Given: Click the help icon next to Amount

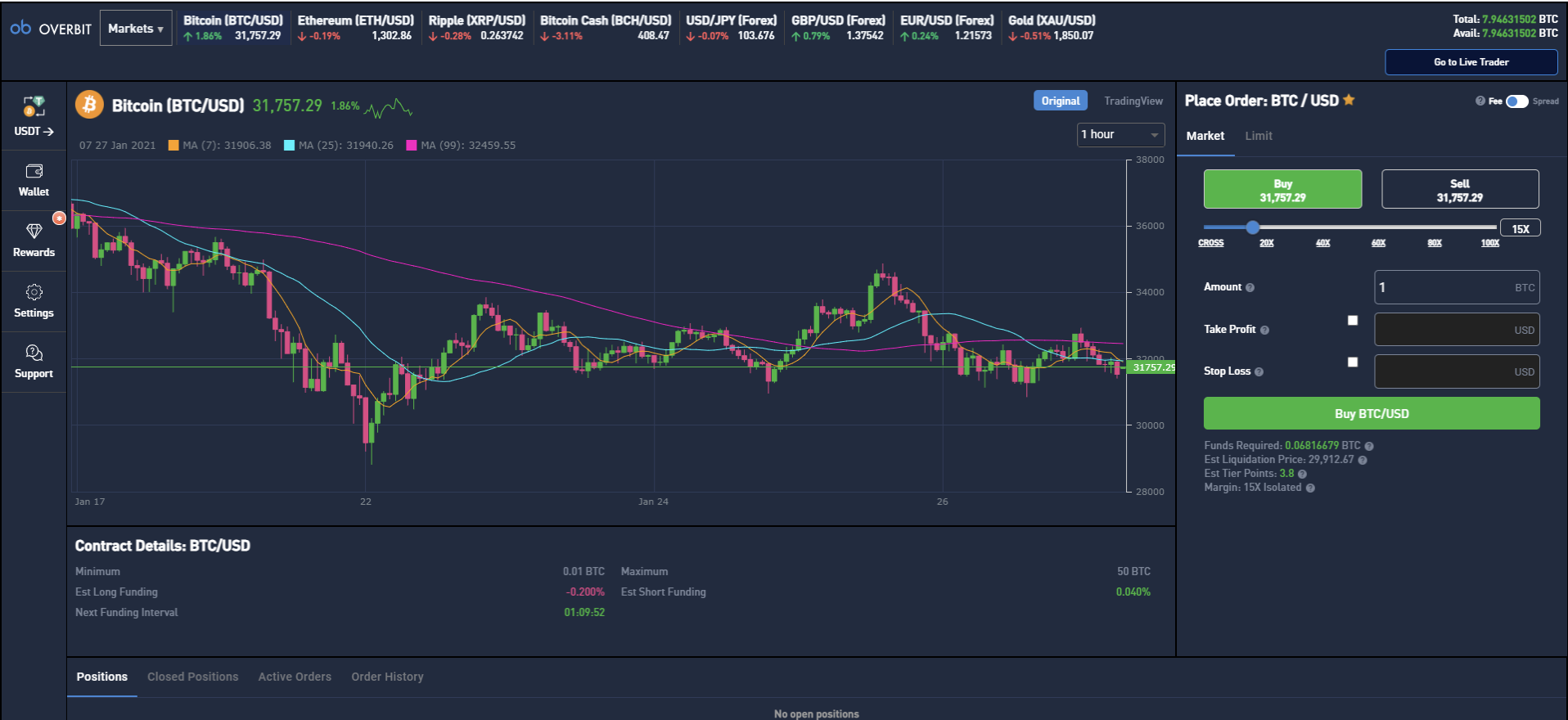Looking at the screenshot, I should pos(1250,288).
